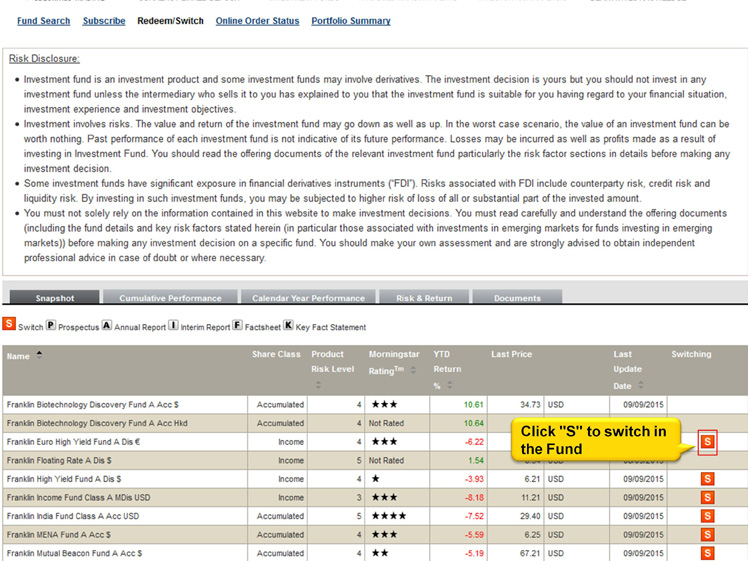Screen dimensions: 748x561
Task: Click Franklin Income Fund Class A MDis USD
Action: tap(78, 498)
